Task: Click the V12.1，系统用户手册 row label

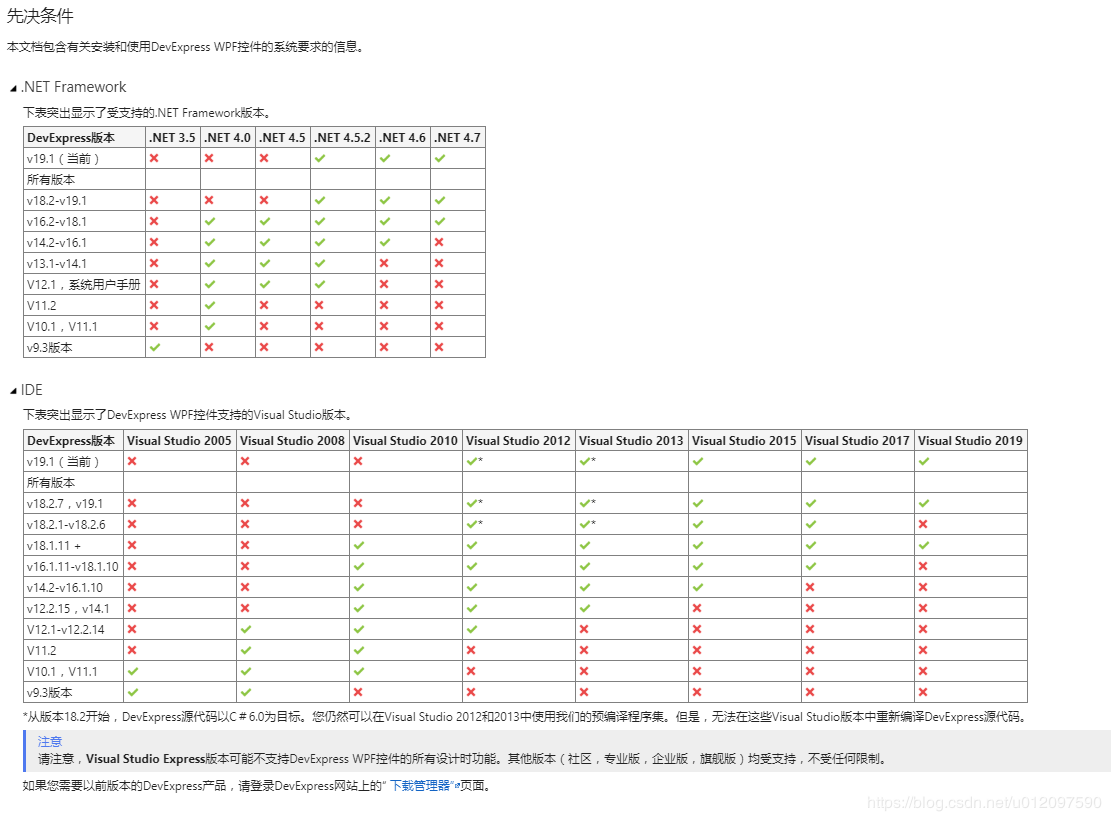Action: 84,284
